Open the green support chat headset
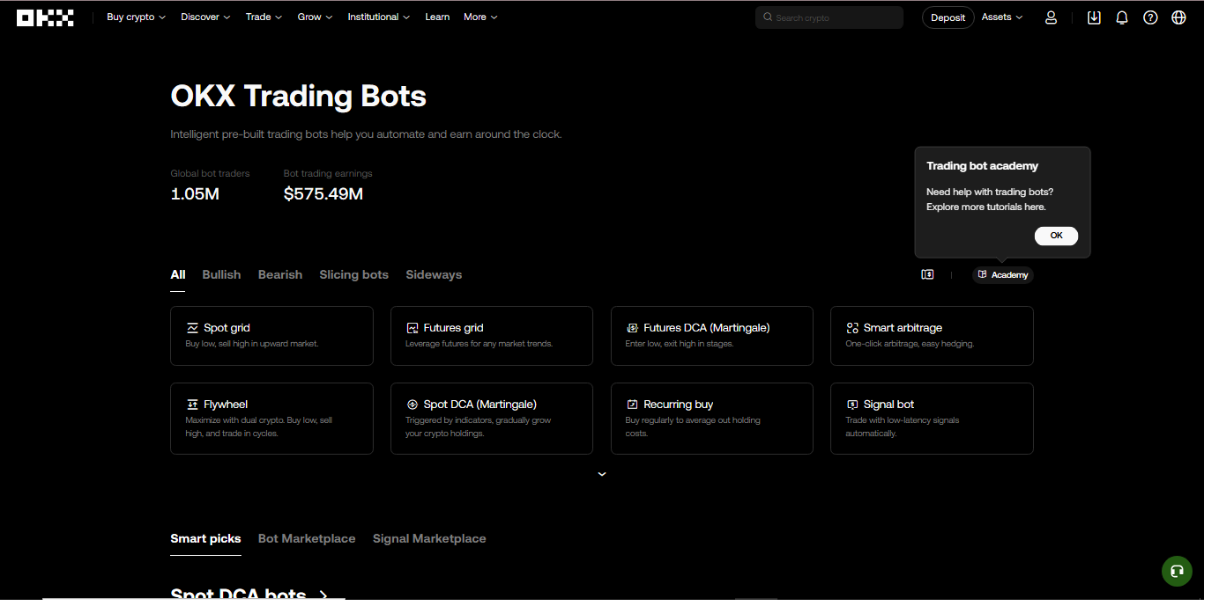Viewport: 1208px width, 600px height. tap(1177, 571)
